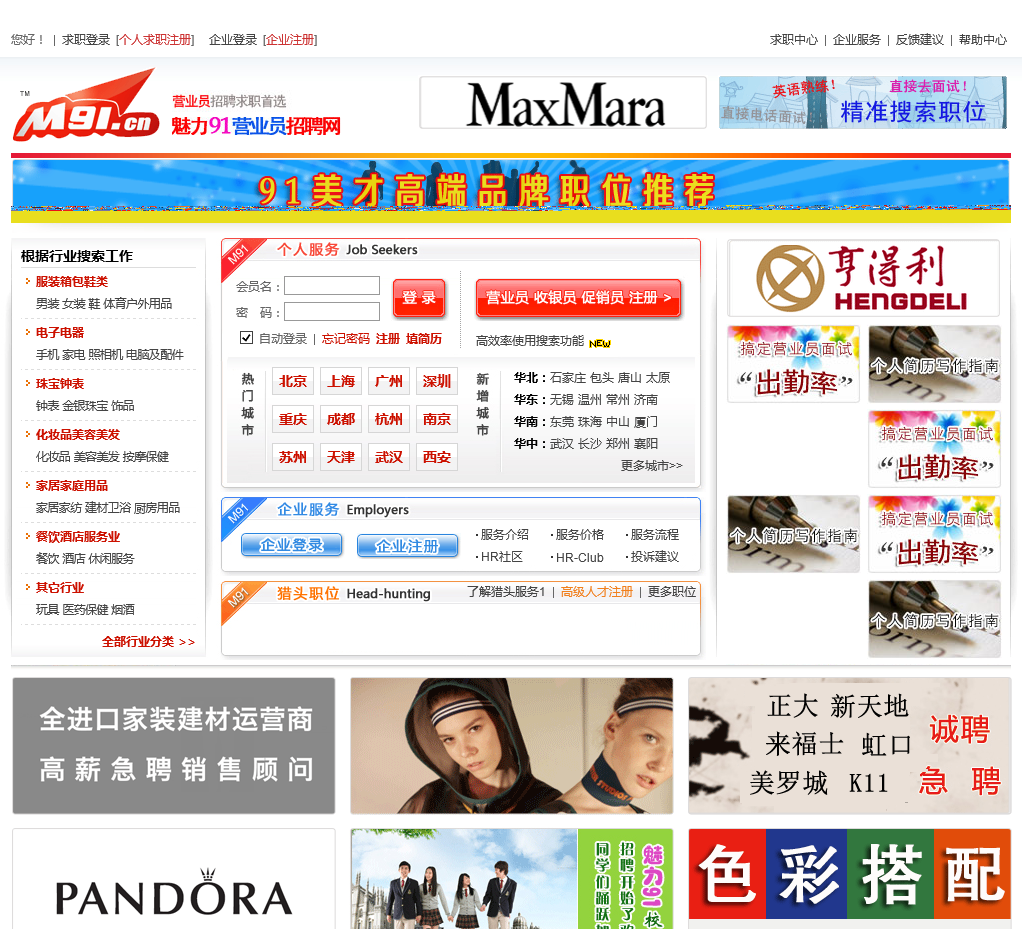
Task: Open the 餐饮酒店服务业 industry category
Action: (x=78, y=537)
